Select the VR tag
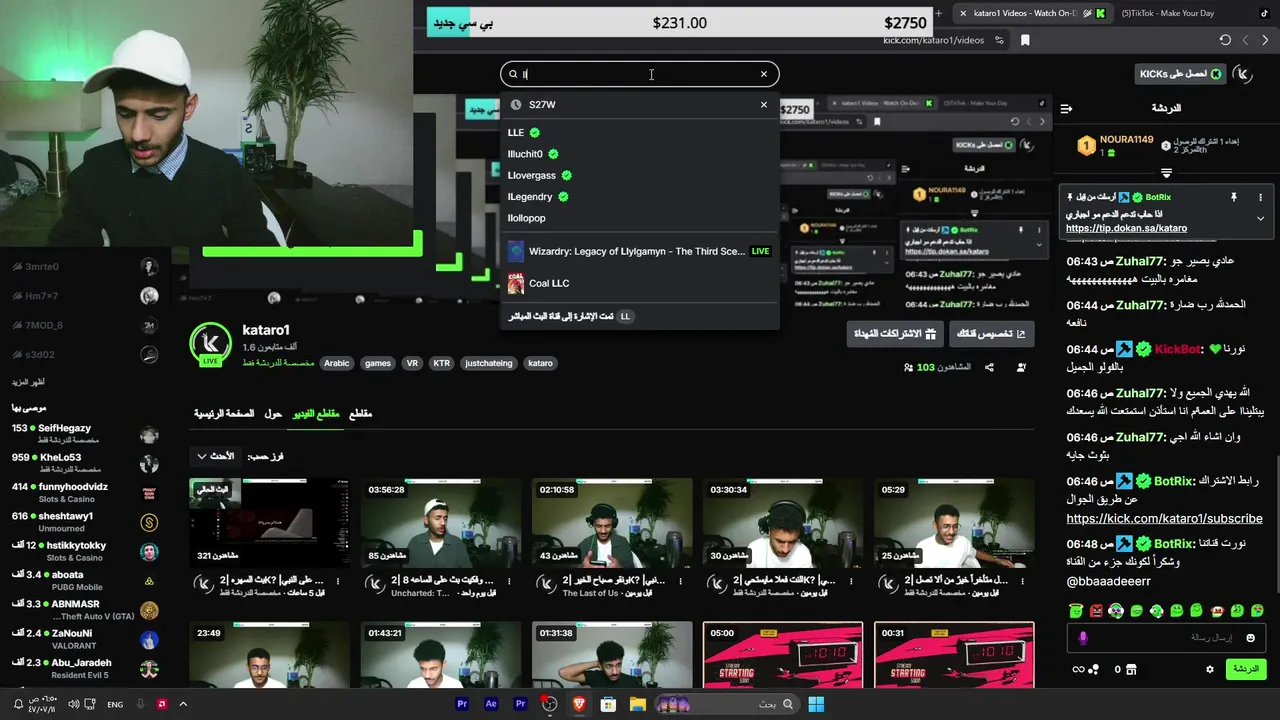 tap(412, 363)
